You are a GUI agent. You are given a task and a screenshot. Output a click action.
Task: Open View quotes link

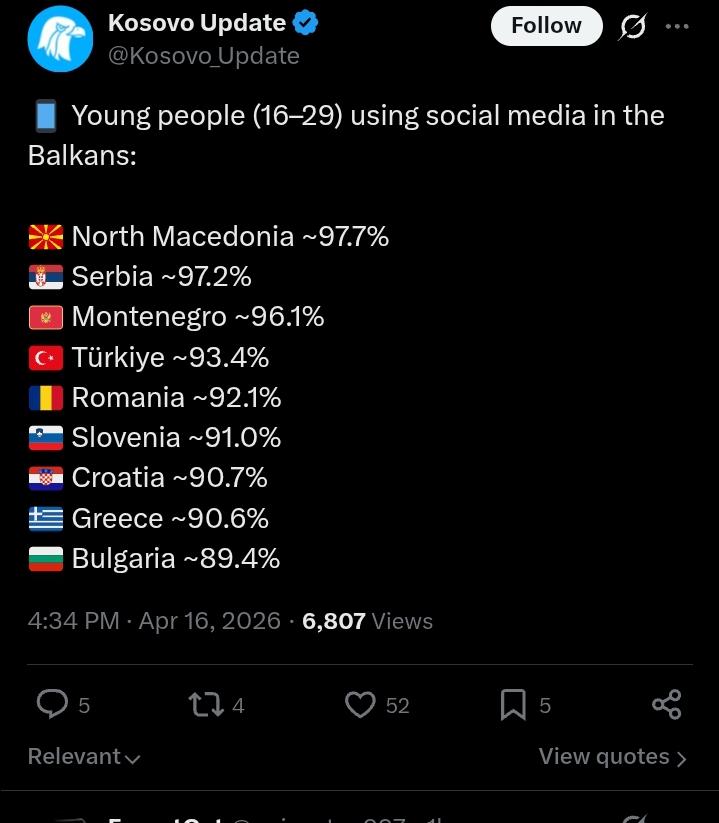[x=612, y=757]
